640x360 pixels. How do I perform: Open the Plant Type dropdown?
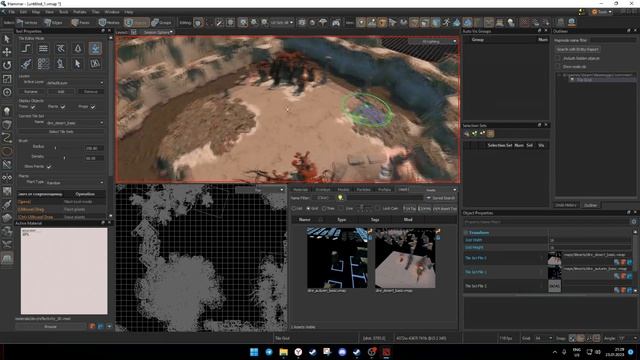pyautogui.click(x=75, y=182)
